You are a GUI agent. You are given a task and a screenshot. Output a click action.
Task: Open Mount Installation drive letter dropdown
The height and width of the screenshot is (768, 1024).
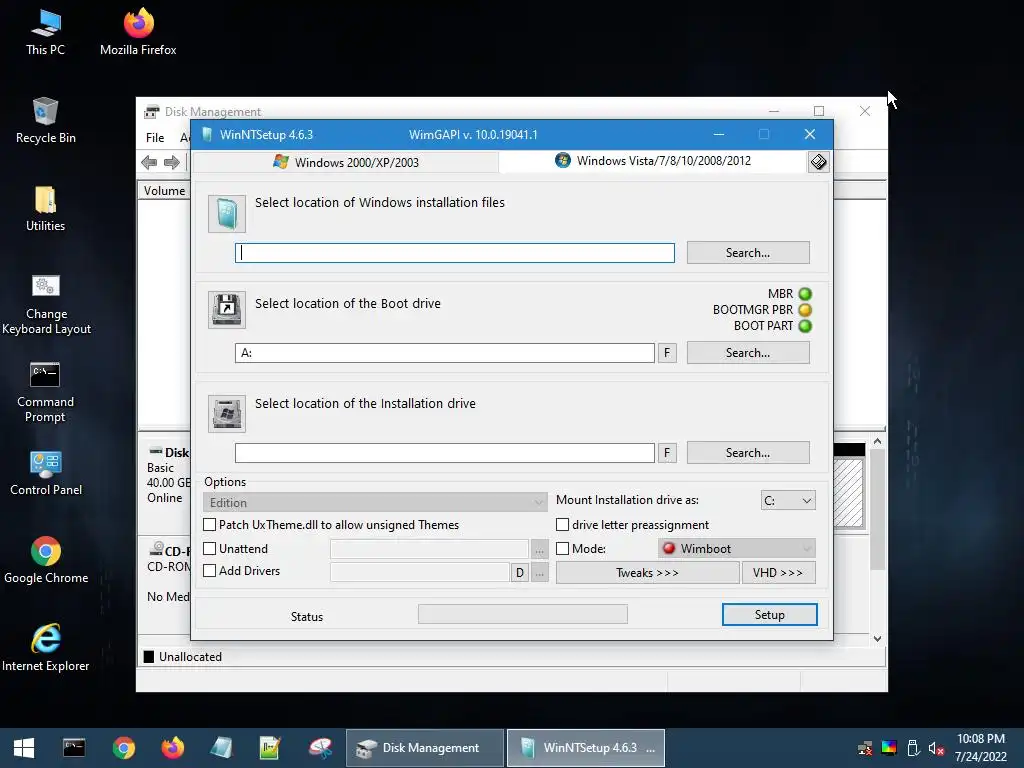coord(788,501)
